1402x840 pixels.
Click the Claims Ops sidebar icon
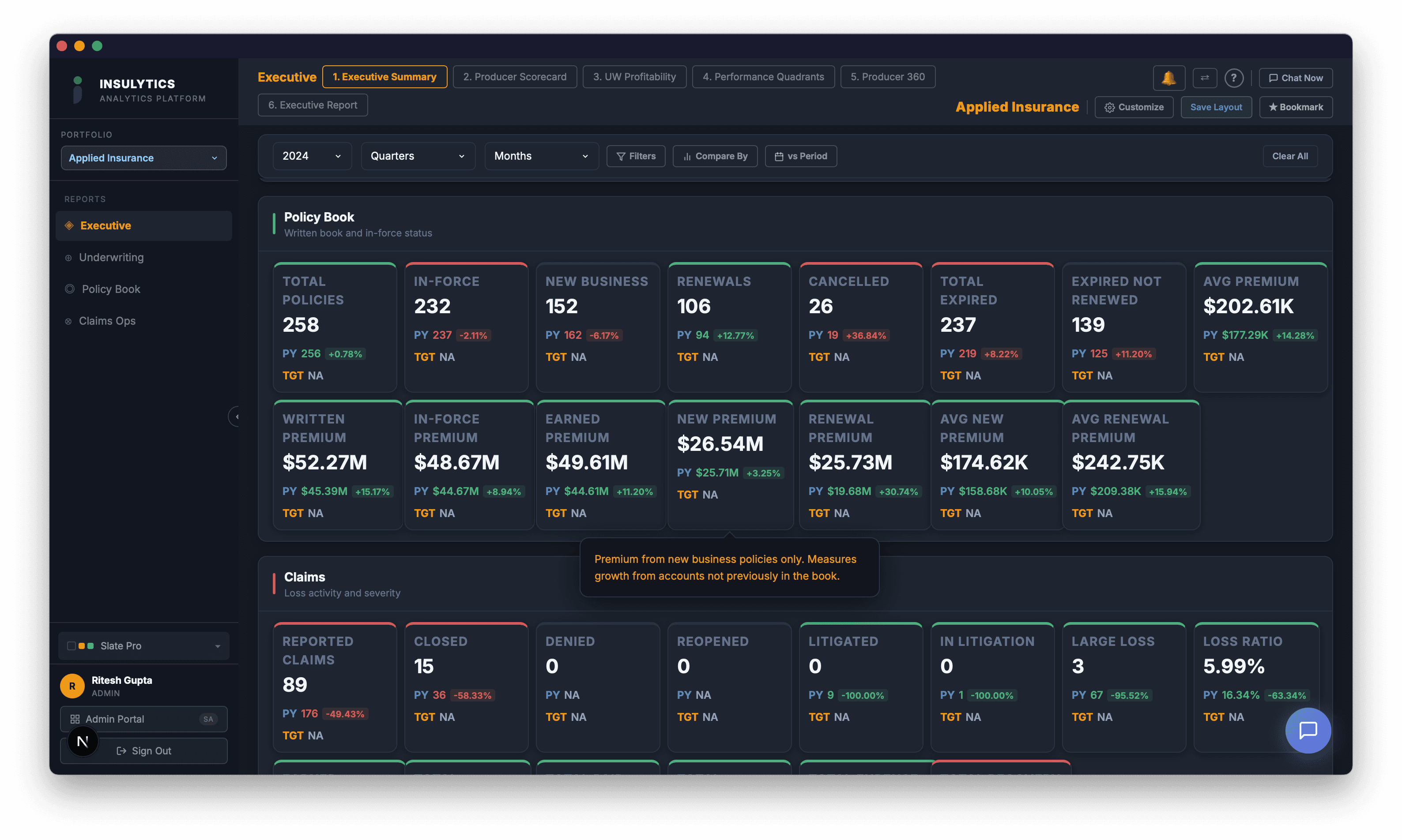point(68,322)
